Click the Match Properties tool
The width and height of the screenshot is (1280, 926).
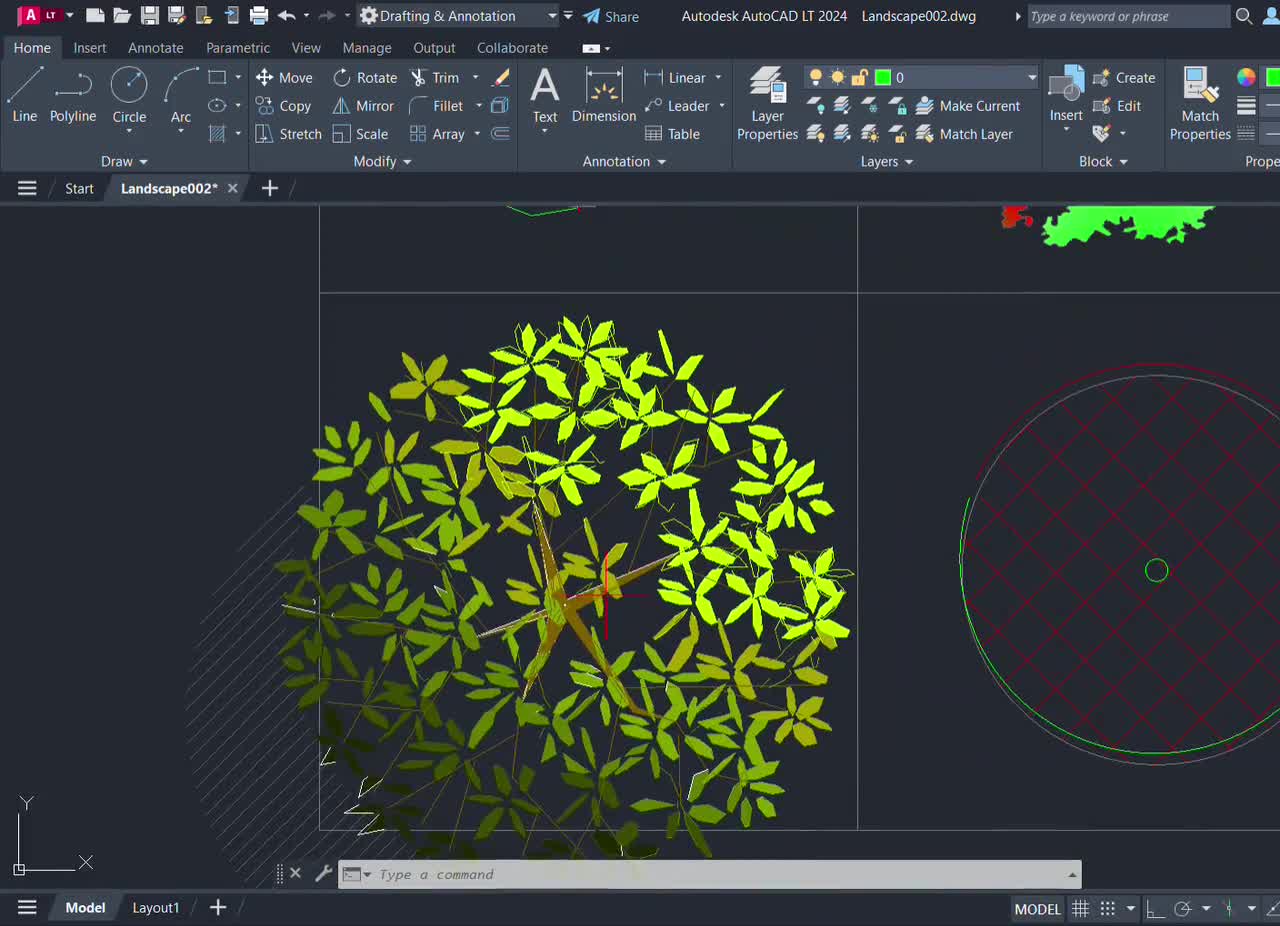coord(1199,104)
